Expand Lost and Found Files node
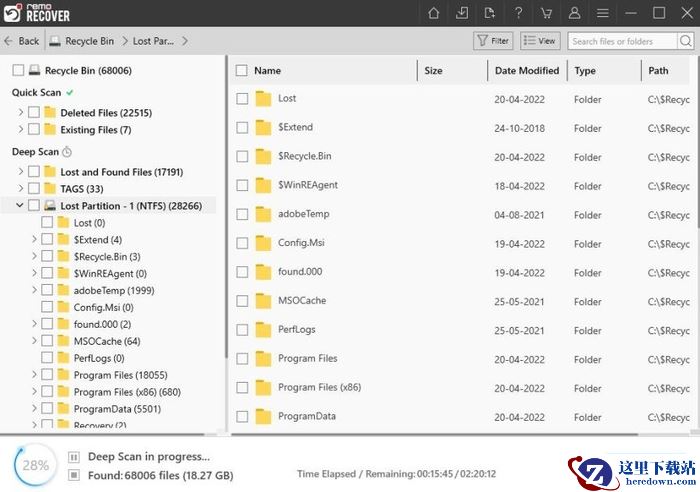This screenshot has width=700, height=492. tap(21, 171)
